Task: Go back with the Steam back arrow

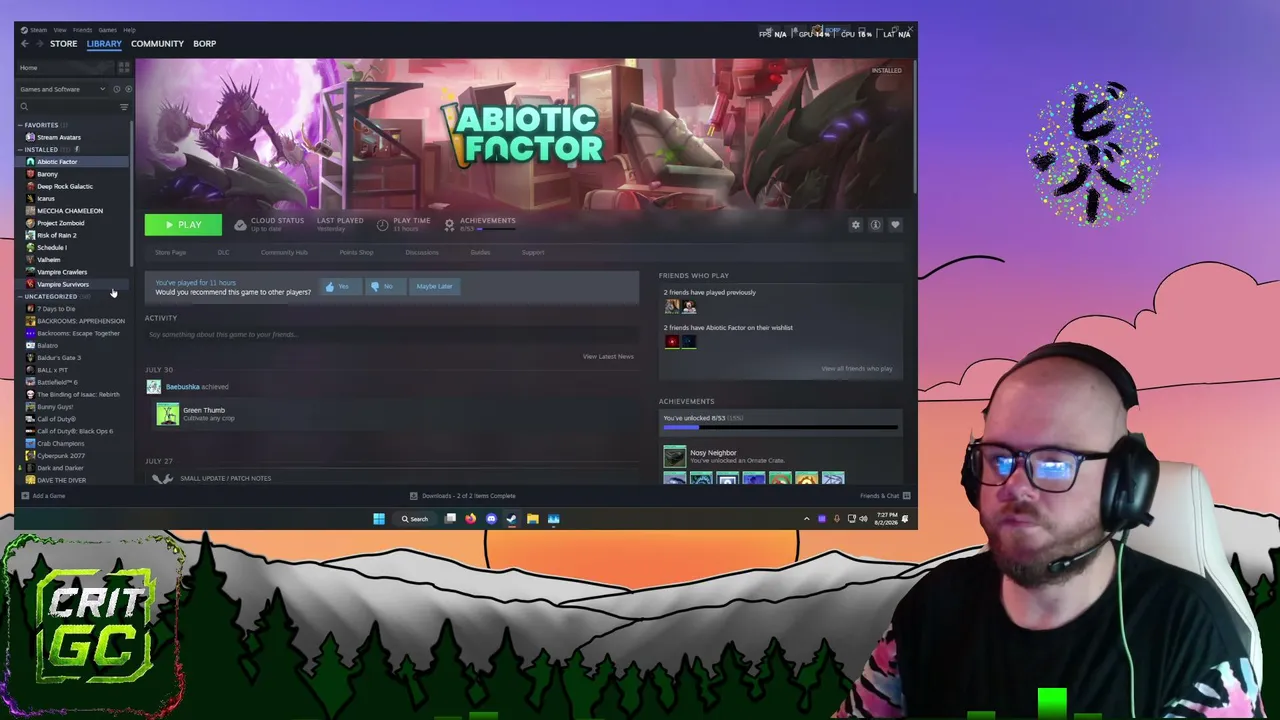Action: [25, 44]
